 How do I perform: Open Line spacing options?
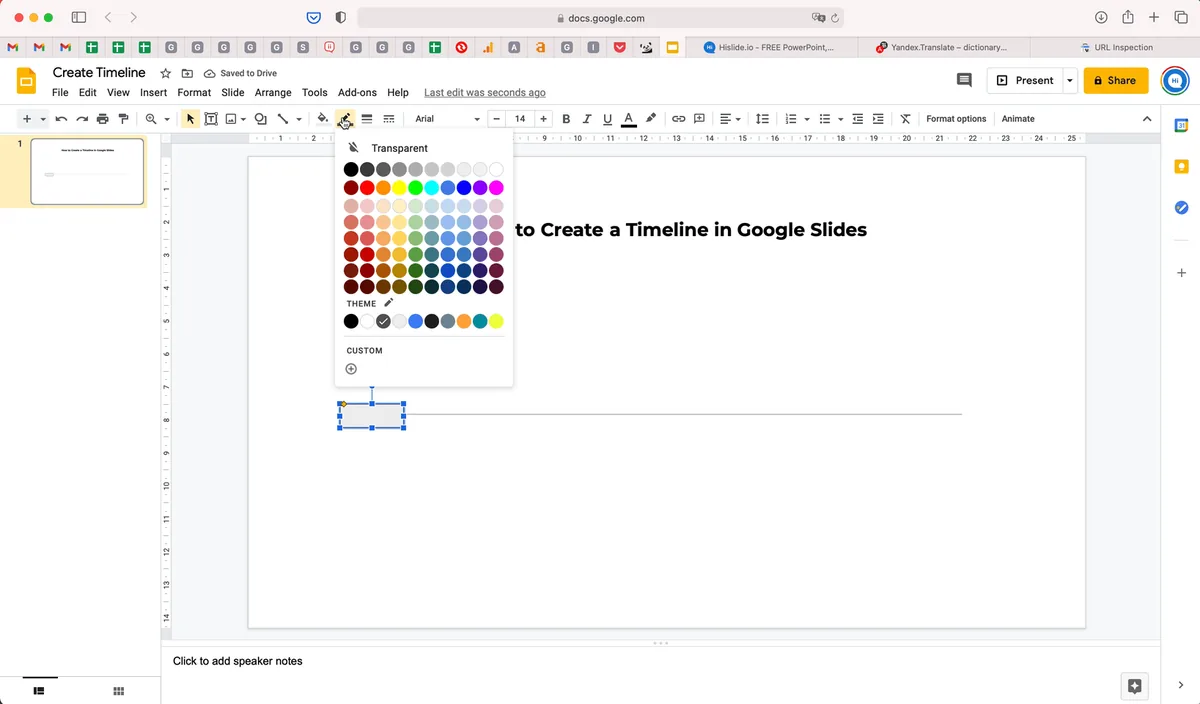coord(762,119)
